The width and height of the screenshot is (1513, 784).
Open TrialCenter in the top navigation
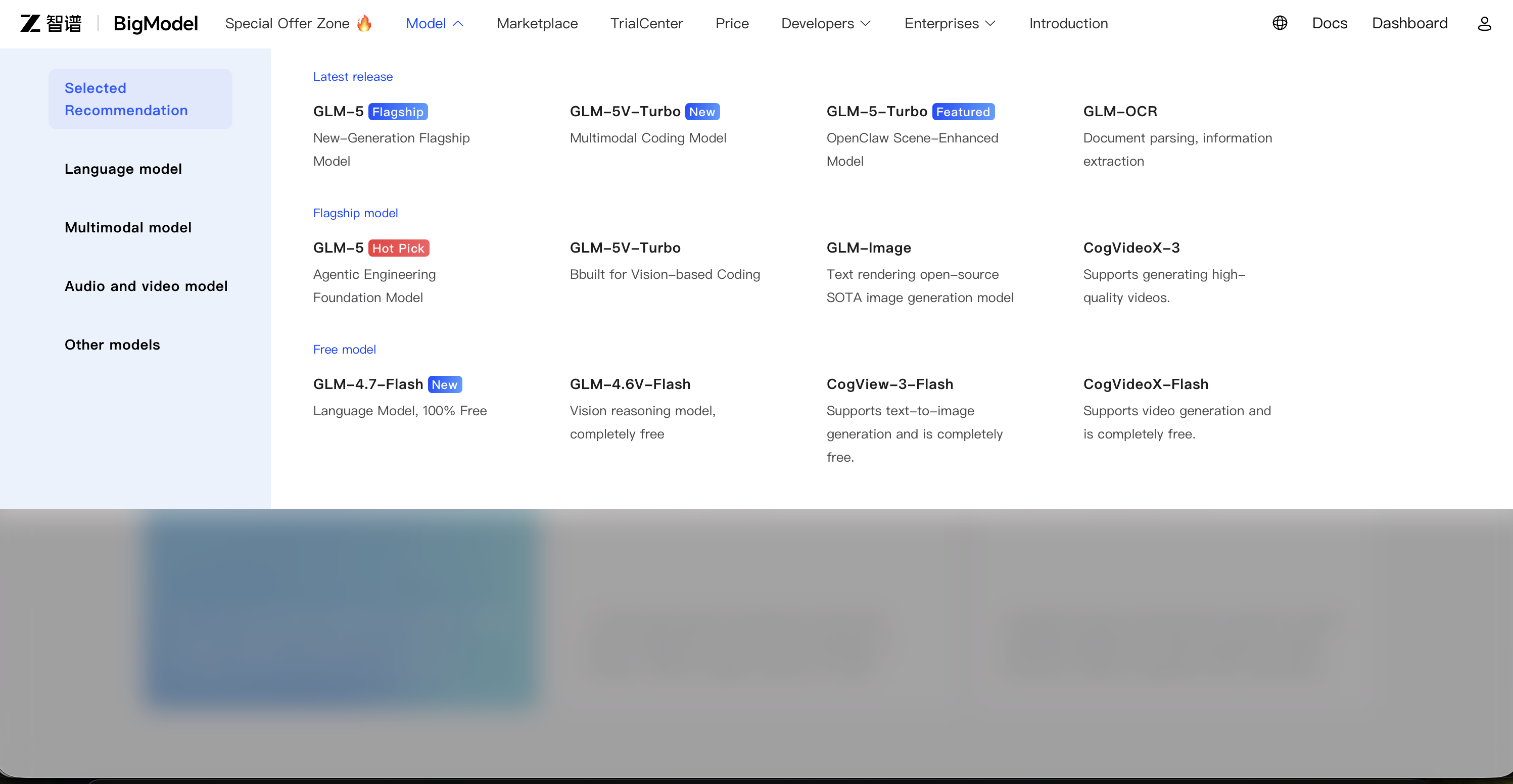point(647,24)
